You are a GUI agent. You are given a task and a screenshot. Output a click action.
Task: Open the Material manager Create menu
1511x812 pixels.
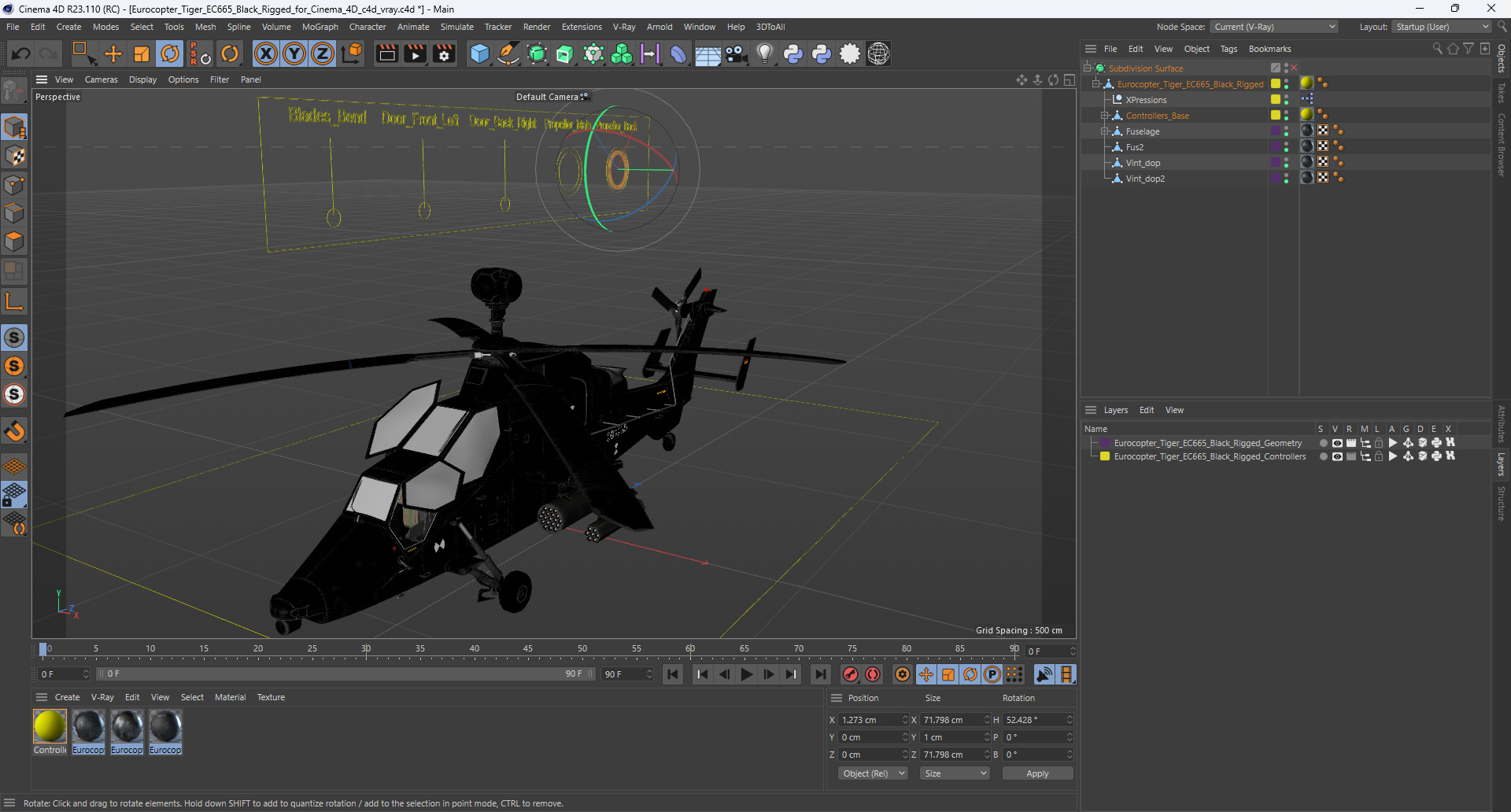point(67,697)
